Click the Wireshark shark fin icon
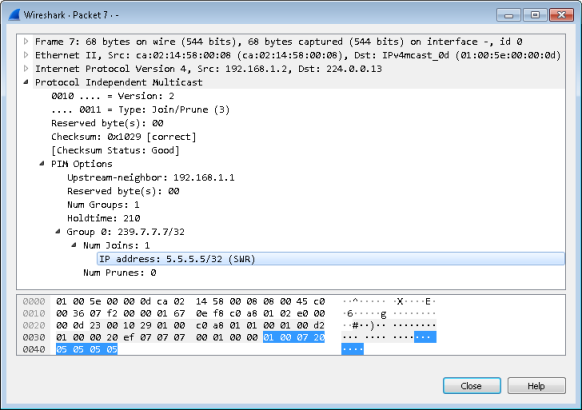 14,15
